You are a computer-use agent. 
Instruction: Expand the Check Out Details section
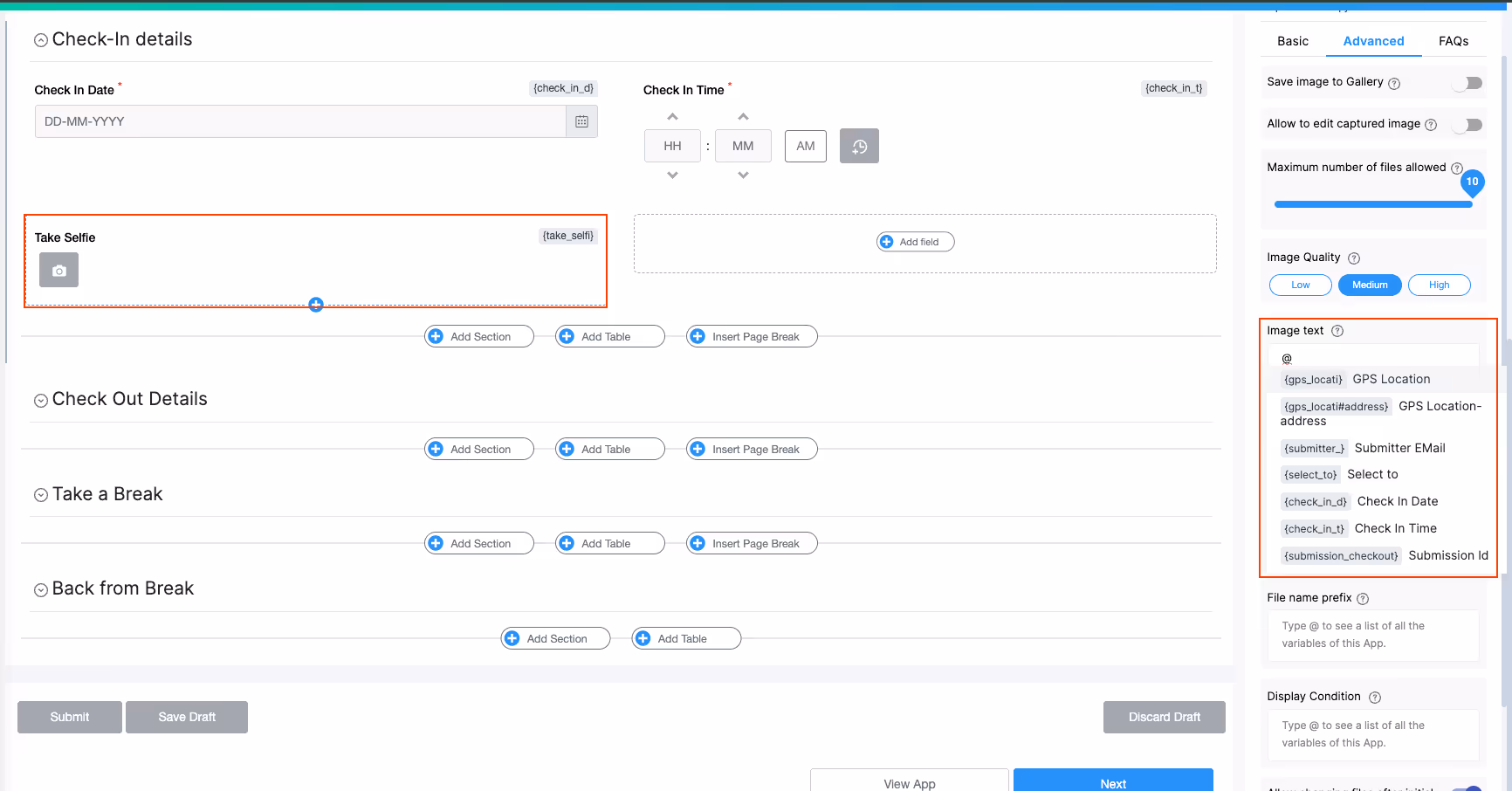40,400
